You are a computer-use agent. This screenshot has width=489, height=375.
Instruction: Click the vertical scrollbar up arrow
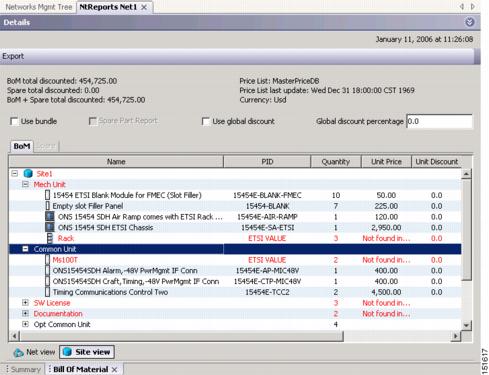tap(466, 174)
